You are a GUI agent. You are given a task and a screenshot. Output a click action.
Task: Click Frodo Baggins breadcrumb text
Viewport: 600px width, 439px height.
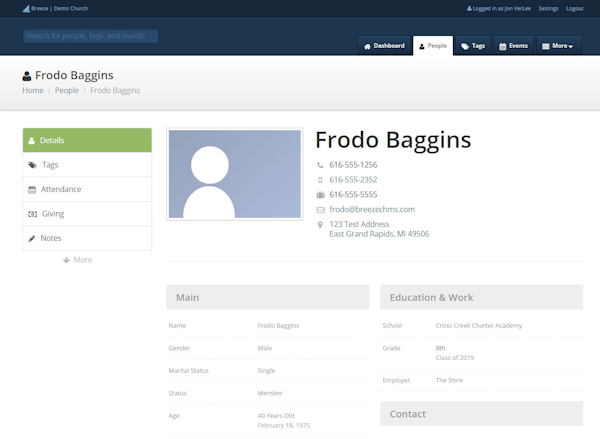(115, 90)
